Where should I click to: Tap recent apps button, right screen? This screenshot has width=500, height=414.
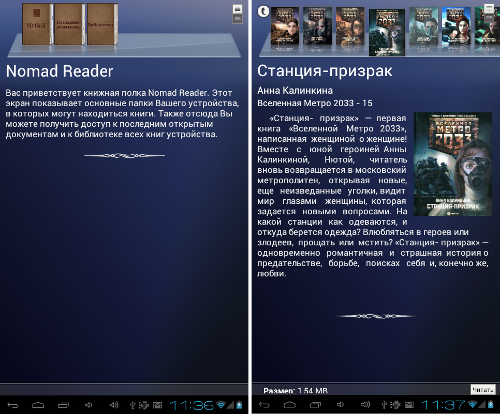click(315, 405)
